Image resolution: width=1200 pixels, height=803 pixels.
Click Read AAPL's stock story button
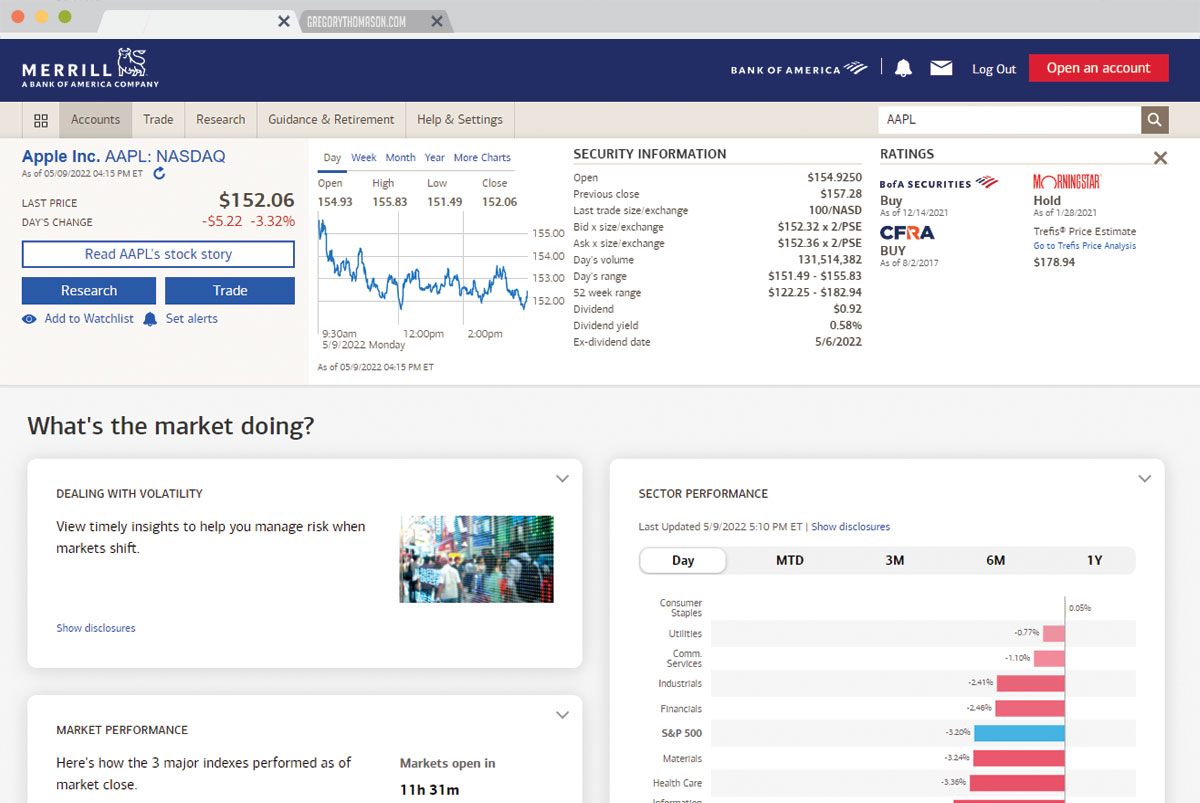[x=158, y=254]
